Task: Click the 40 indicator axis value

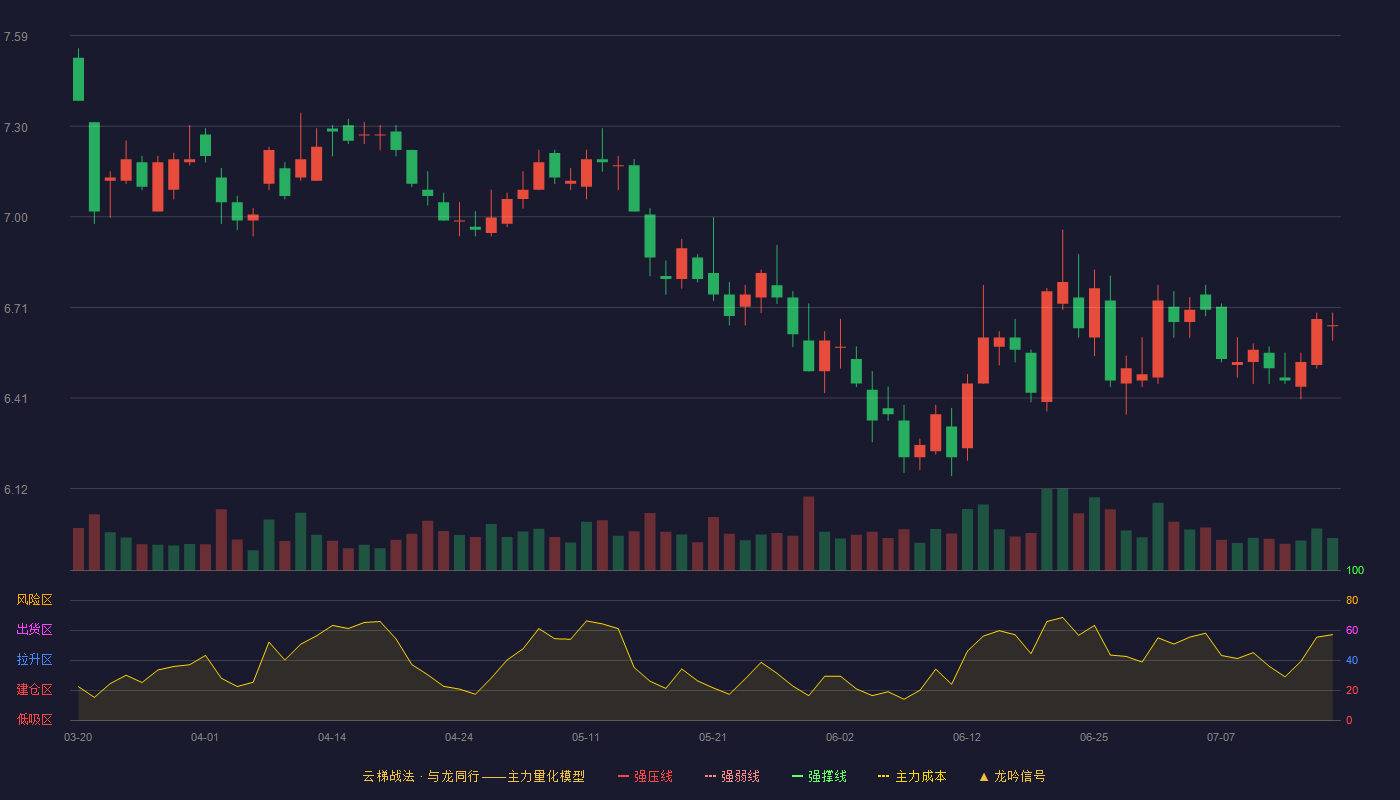Action: [1352, 660]
